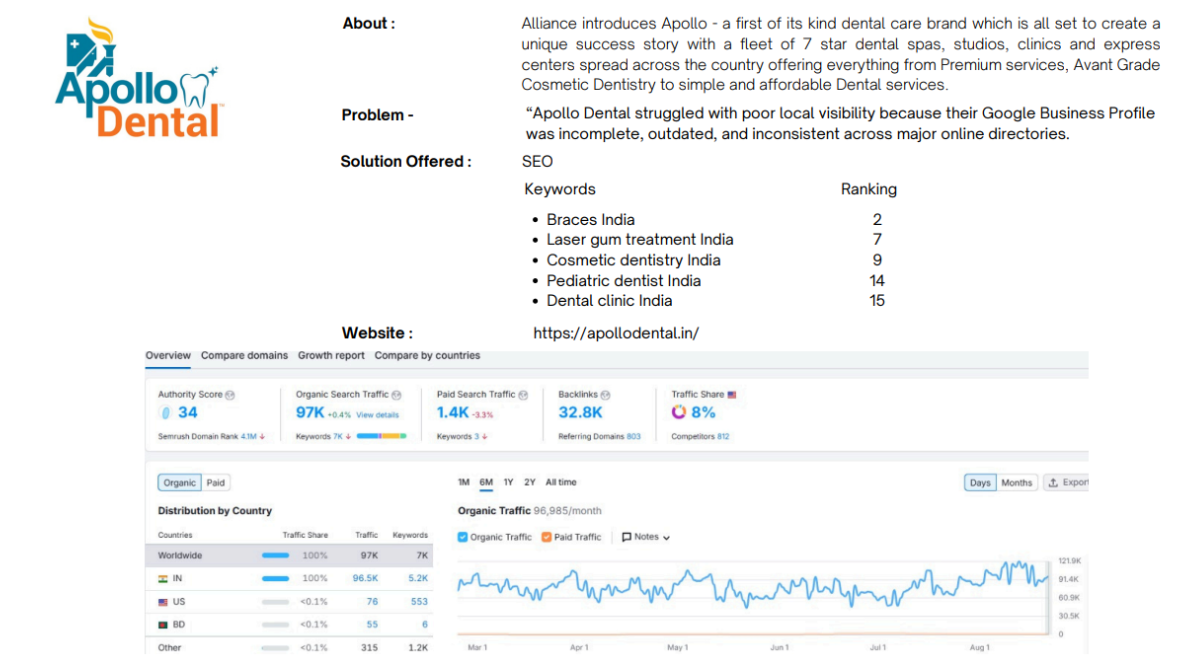Toggle the Paid Traffic checkbox

coord(546,537)
